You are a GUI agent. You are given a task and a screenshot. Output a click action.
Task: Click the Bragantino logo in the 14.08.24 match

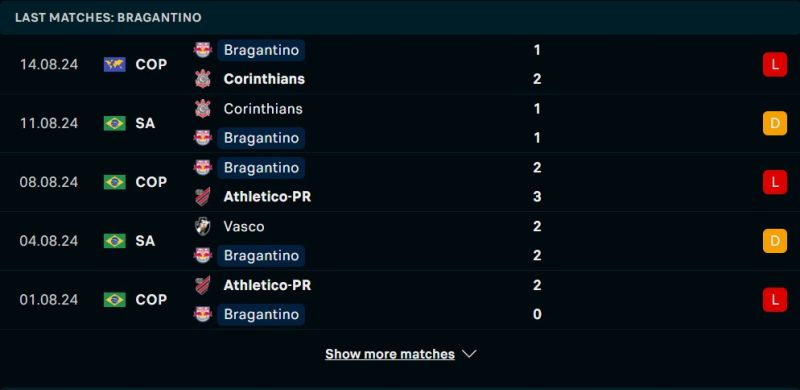203,50
